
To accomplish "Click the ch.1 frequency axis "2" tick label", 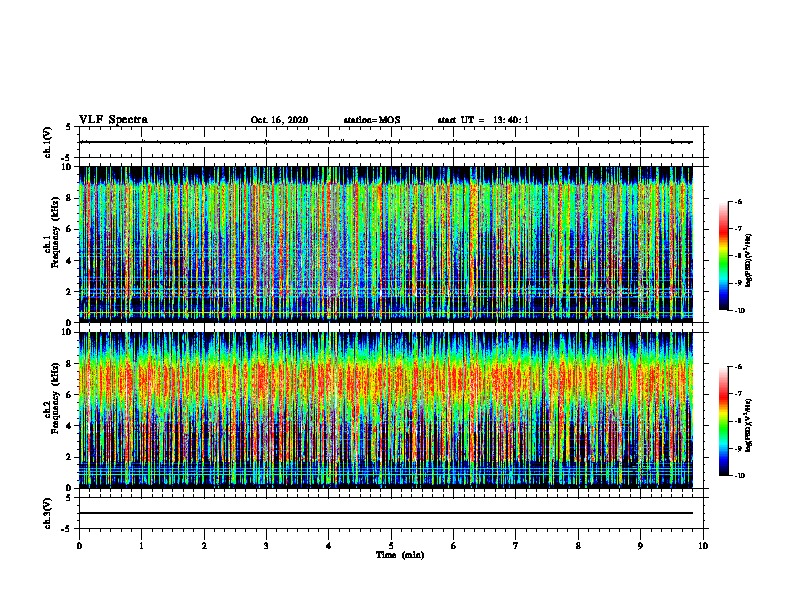I will pyautogui.click(x=69, y=292).
